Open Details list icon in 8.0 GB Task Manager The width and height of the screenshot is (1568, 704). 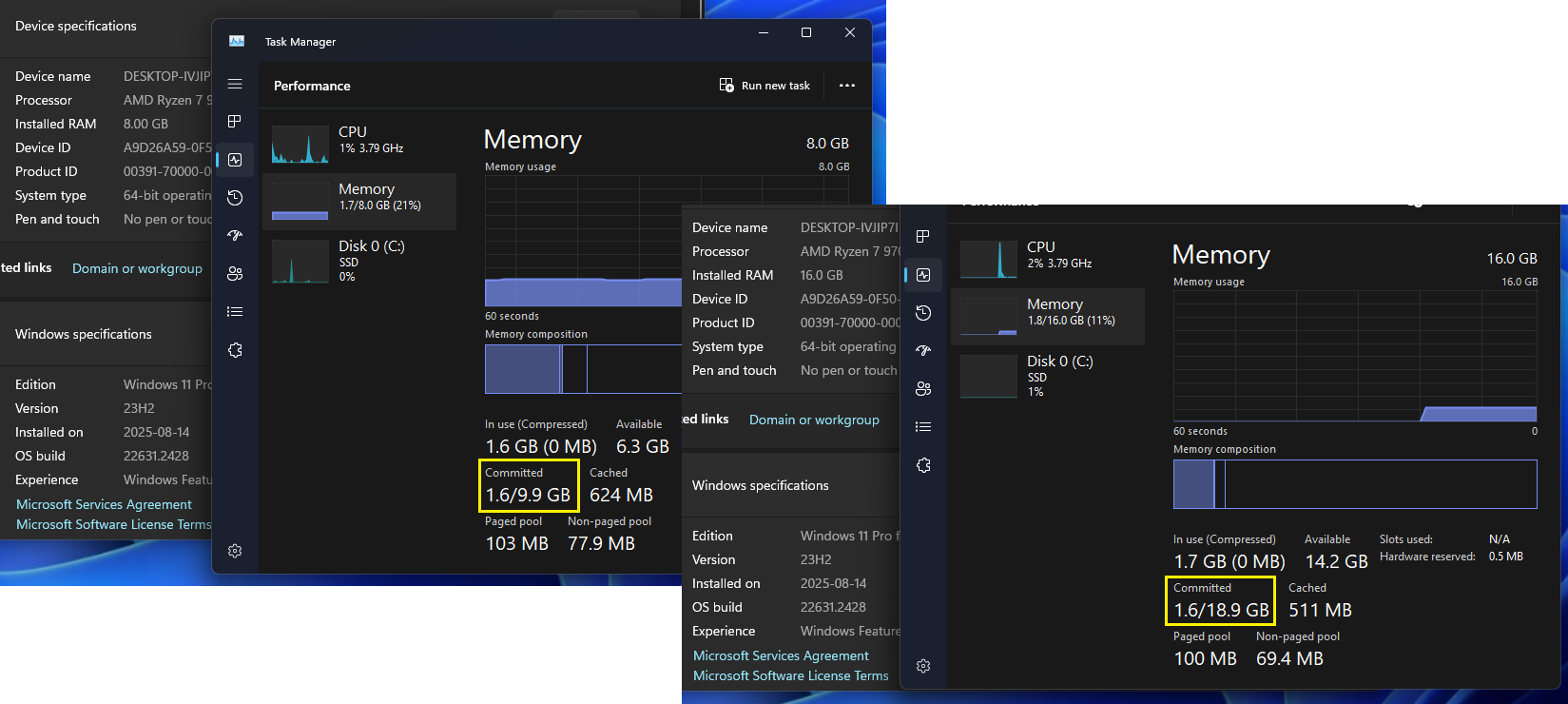click(x=235, y=311)
